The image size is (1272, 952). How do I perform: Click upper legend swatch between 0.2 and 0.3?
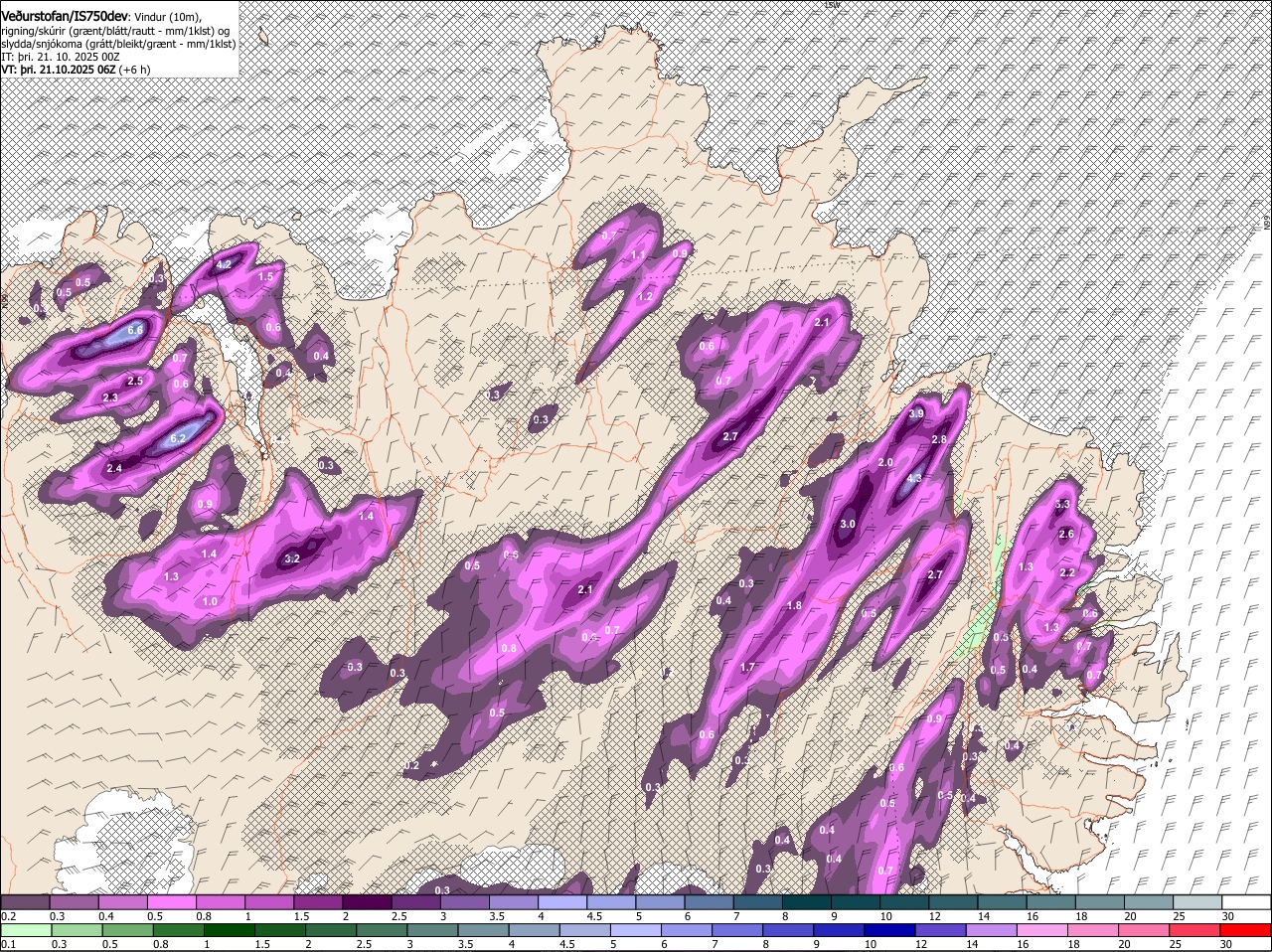pyautogui.click(x=25, y=901)
